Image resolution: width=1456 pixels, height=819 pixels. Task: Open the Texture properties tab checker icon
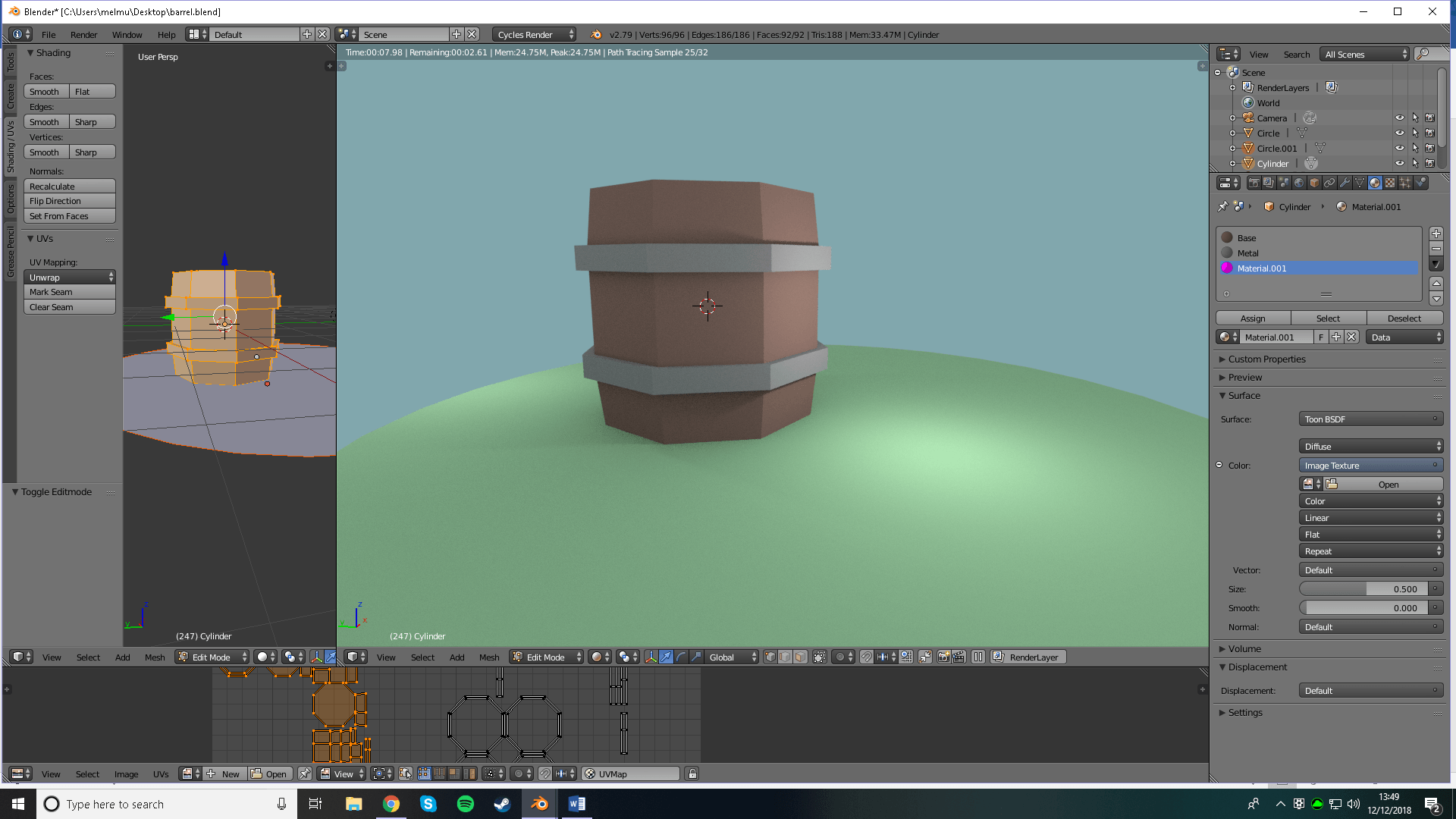point(1390,183)
